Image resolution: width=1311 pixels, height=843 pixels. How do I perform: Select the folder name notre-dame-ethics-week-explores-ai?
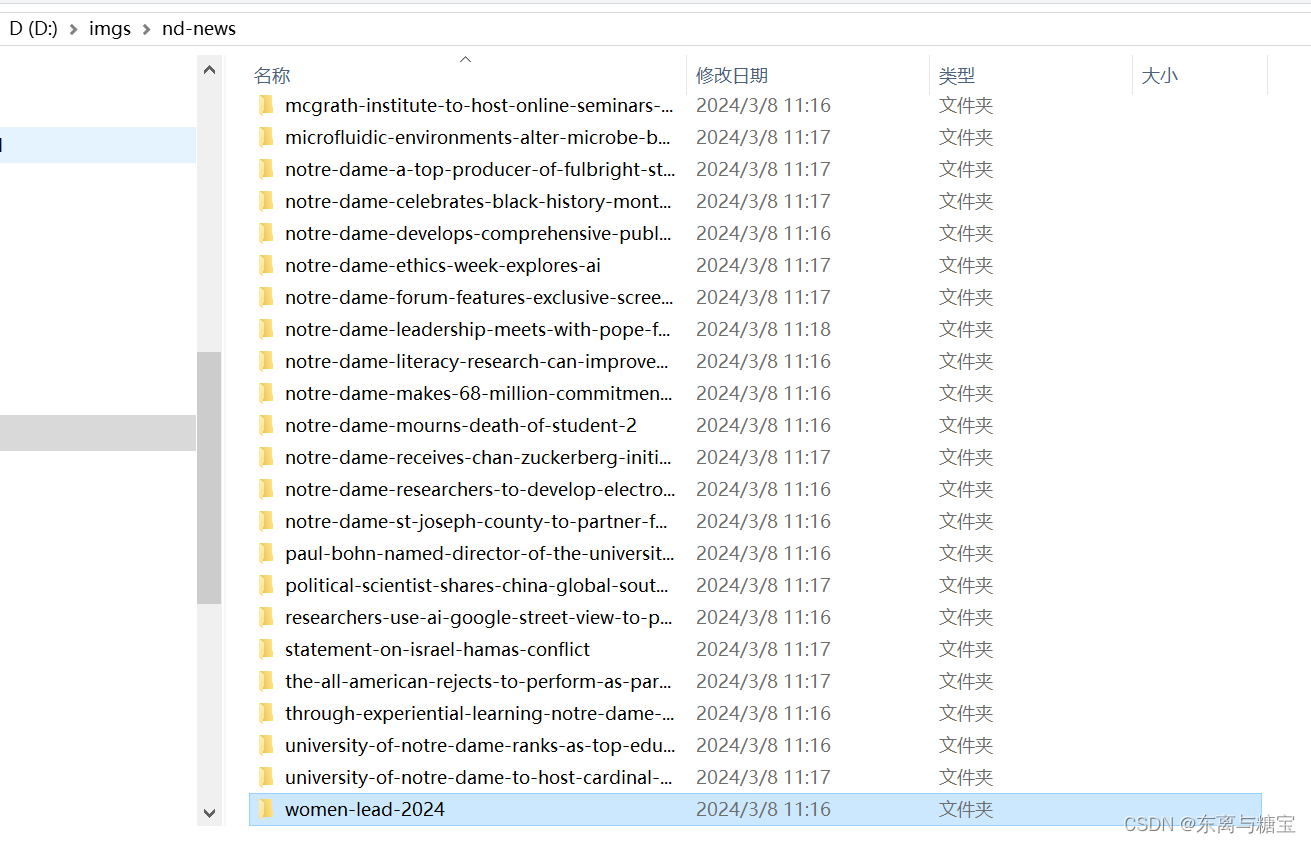click(x=443, y=265)
